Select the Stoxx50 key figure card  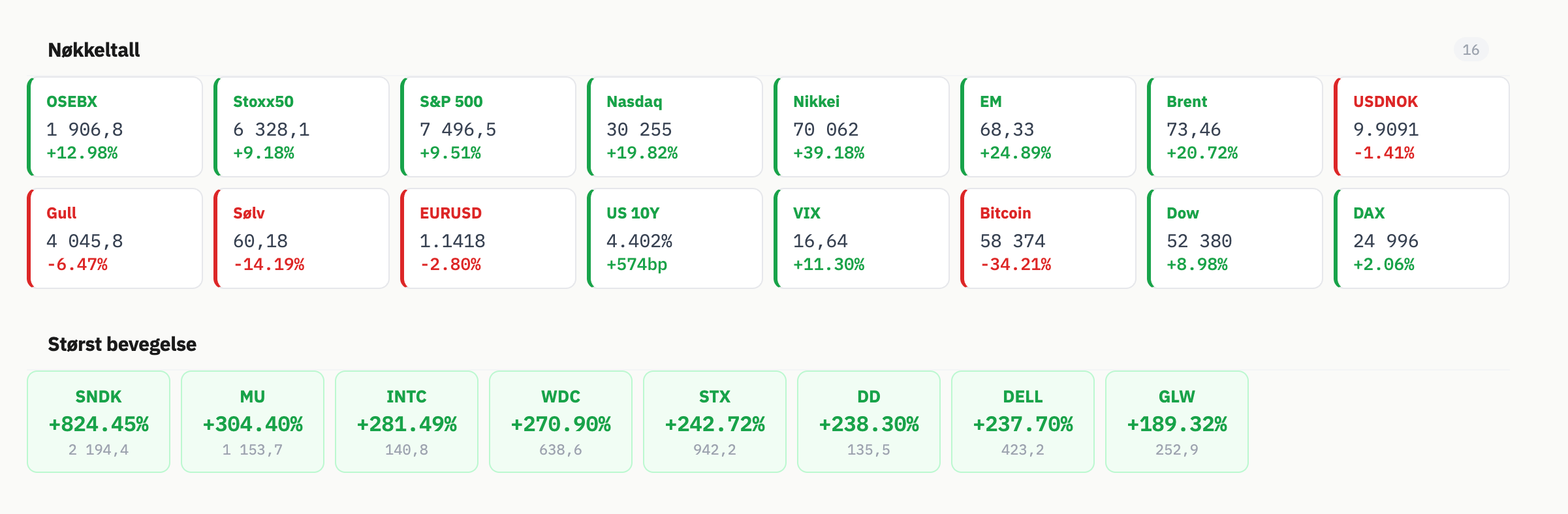click(x=302, y=127)
